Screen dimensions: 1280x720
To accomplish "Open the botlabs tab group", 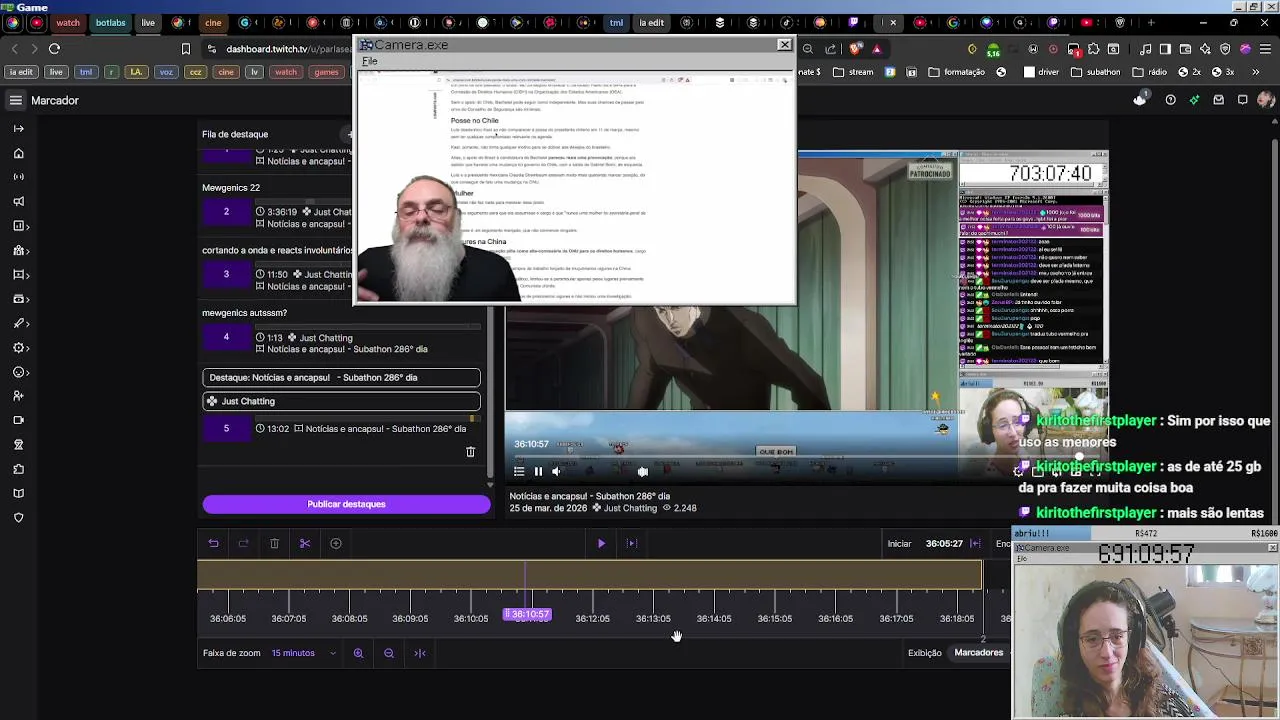I will (111, 22).
